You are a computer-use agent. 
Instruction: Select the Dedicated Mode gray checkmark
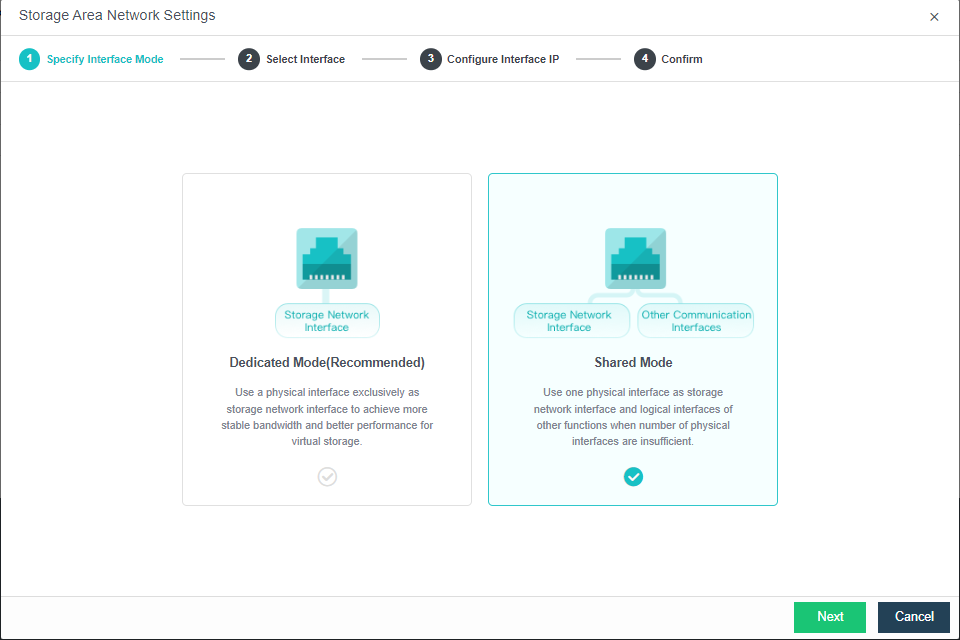pos(327,477)
